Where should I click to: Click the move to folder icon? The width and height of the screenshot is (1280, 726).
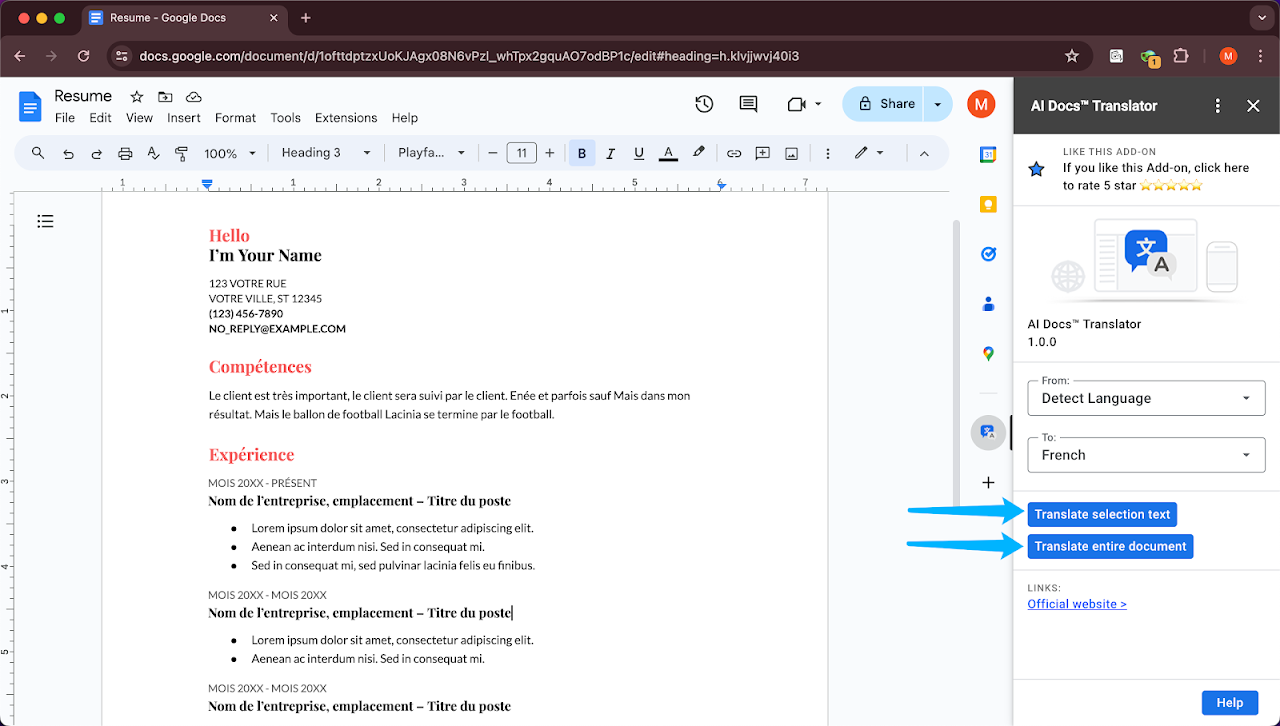165,97
